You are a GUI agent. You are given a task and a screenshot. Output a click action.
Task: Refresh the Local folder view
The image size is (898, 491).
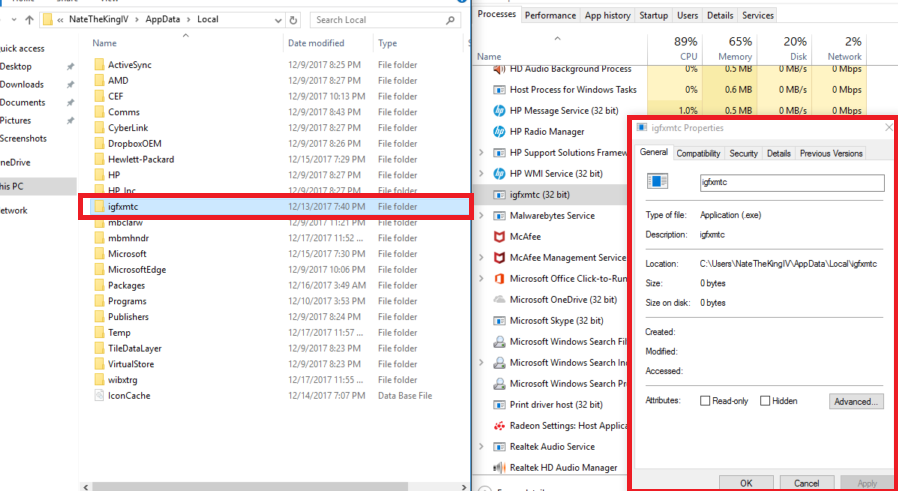click(293, 20)
